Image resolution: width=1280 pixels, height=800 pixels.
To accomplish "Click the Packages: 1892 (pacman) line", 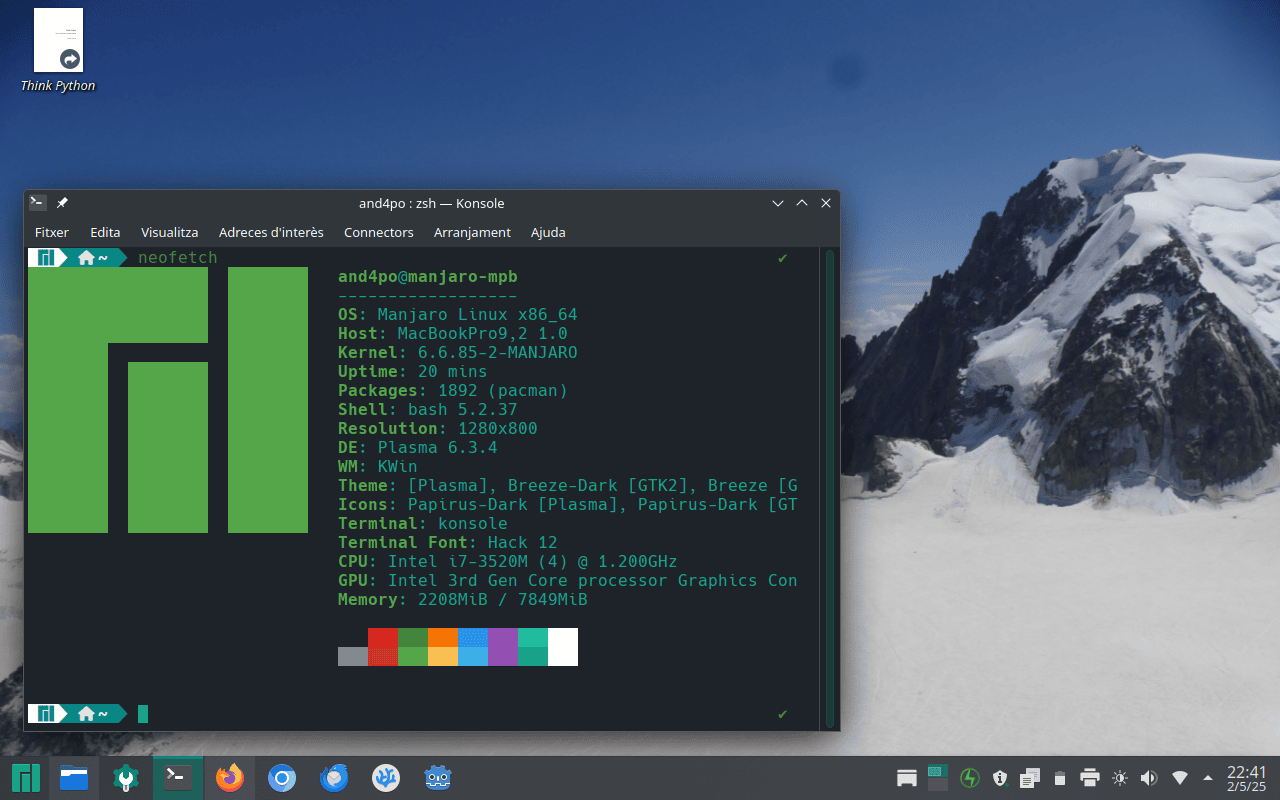I will 453,391.
